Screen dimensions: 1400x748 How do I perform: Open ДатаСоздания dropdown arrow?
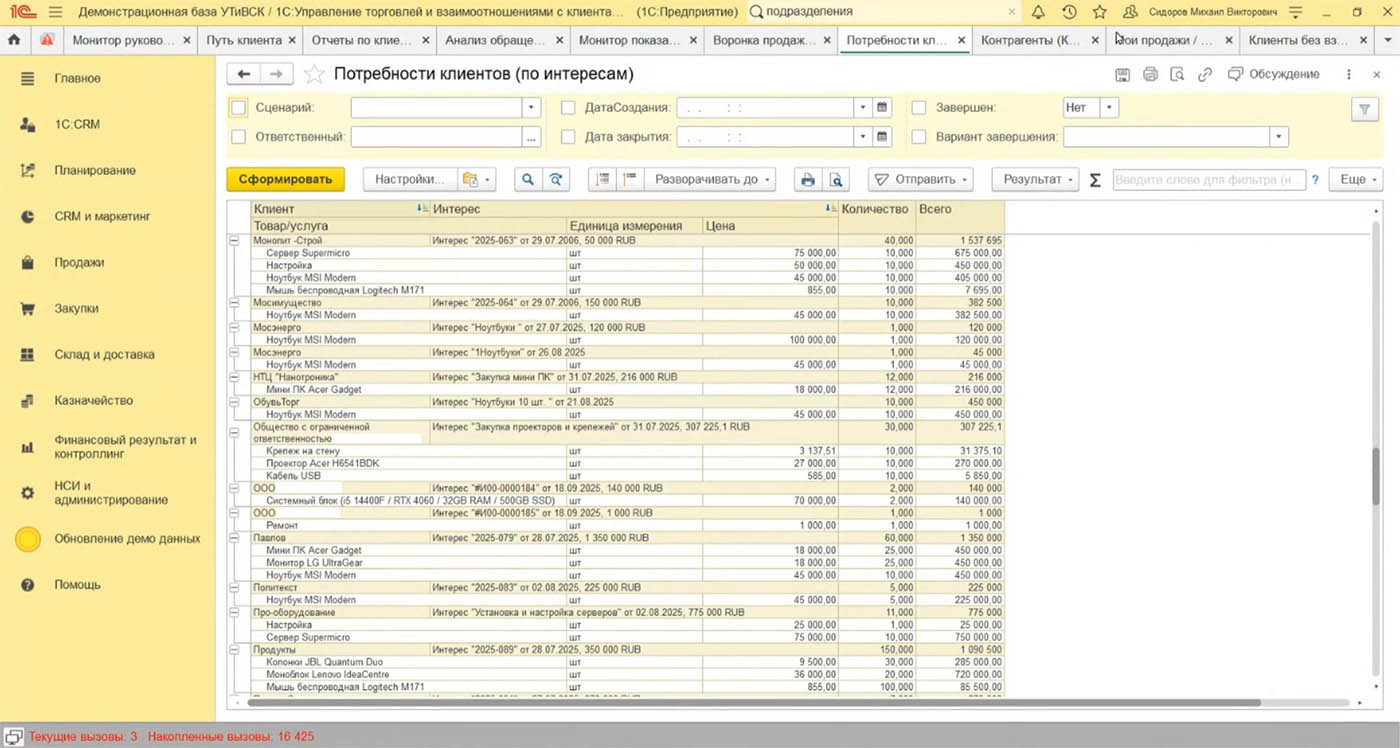pos(863,107)
